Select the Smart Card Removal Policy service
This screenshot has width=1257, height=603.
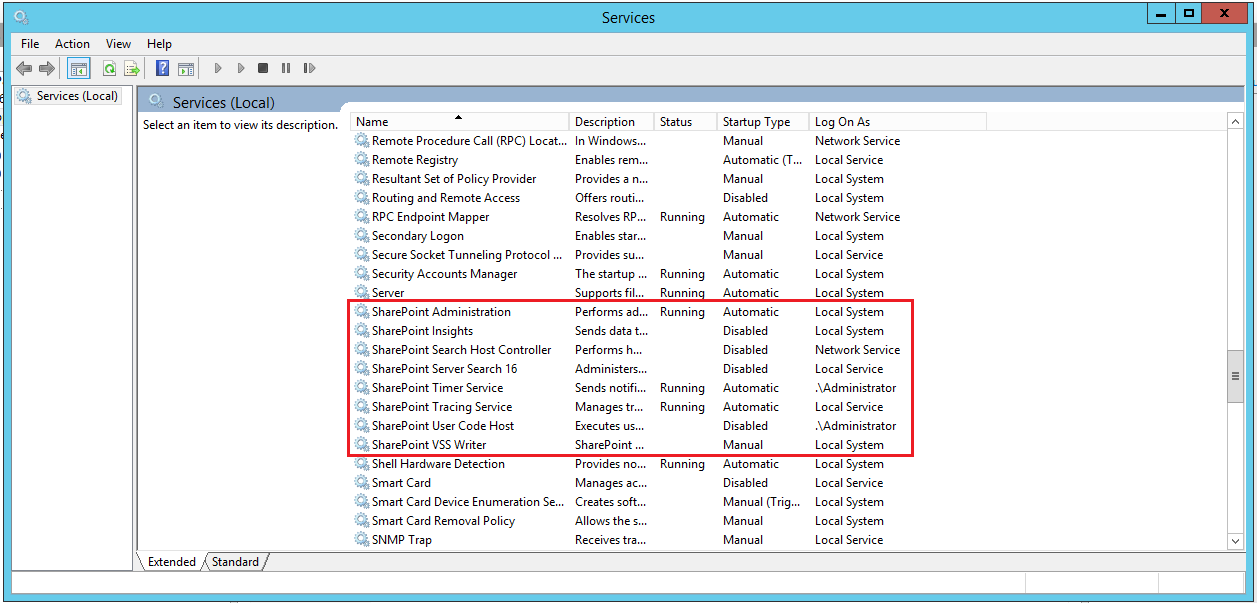coord(443,521)
